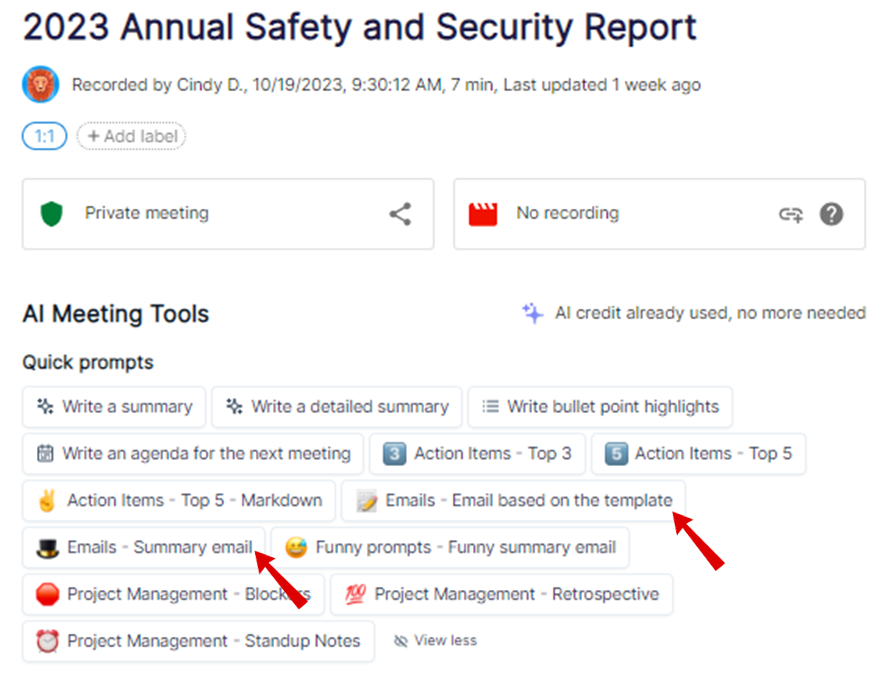The height and width of the screenshot is (678, 891).
Task: Click the add recording link icon
Action: click(x=791, y=214)
